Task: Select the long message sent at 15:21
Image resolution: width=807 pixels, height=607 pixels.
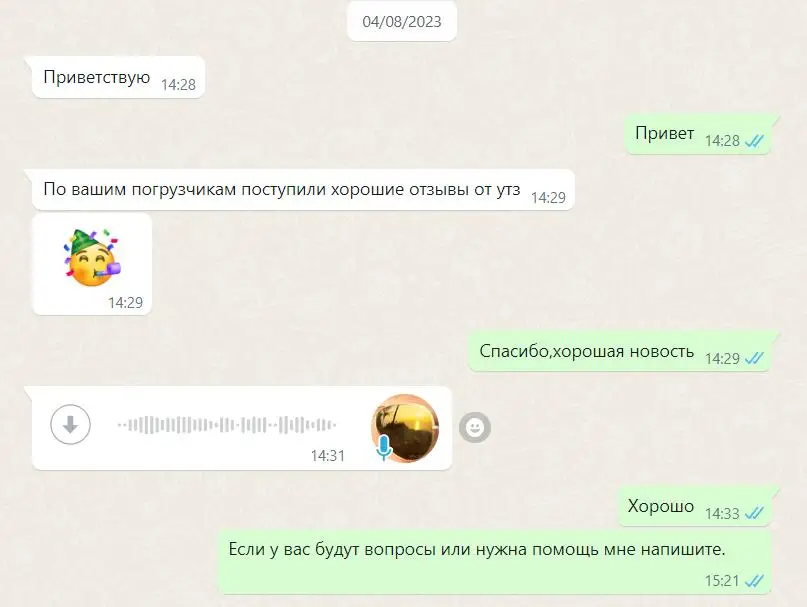Action: click(x=494, y=562)
